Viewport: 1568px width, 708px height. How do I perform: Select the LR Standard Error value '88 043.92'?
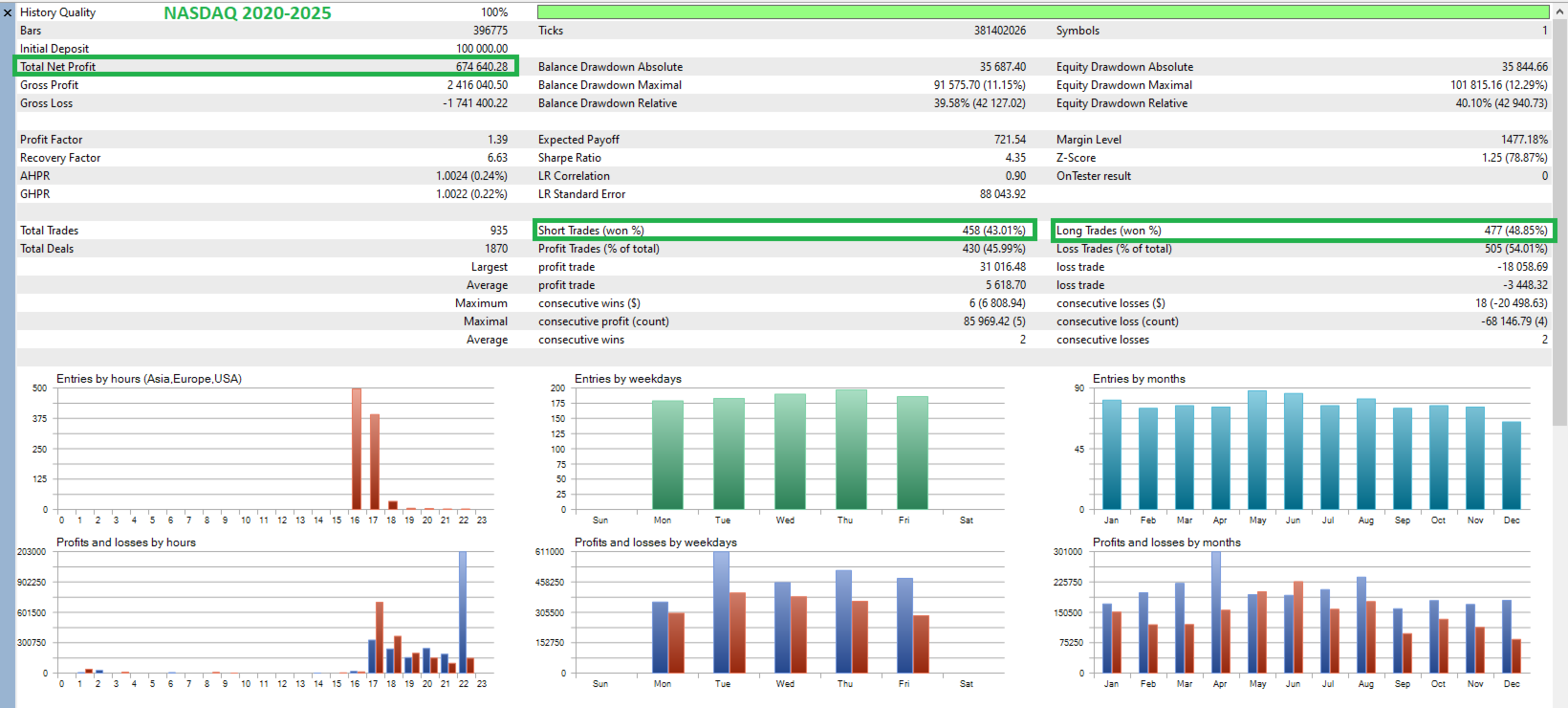(1003, 194)
